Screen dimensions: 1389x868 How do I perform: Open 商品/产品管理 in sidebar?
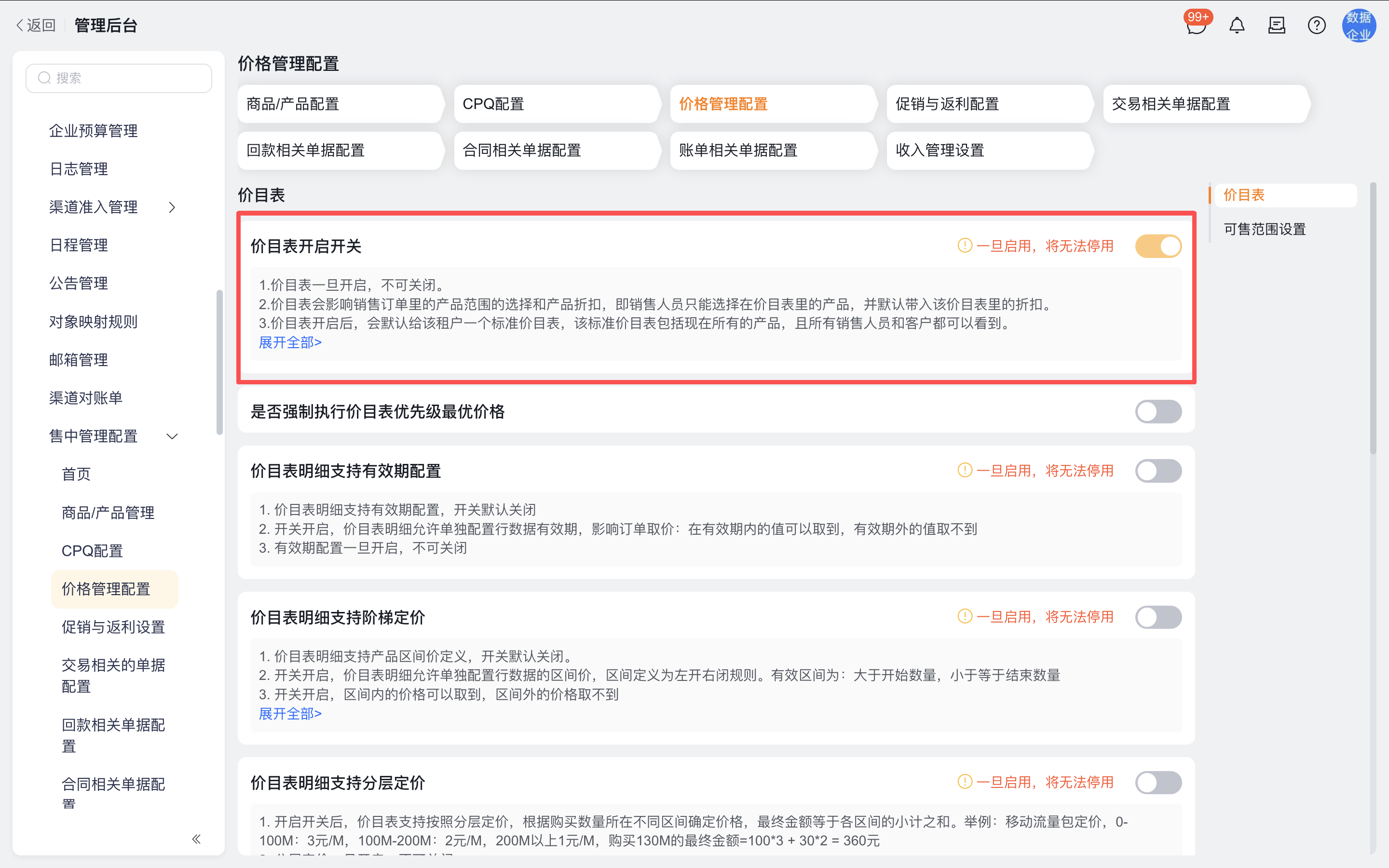click(108, 513)
